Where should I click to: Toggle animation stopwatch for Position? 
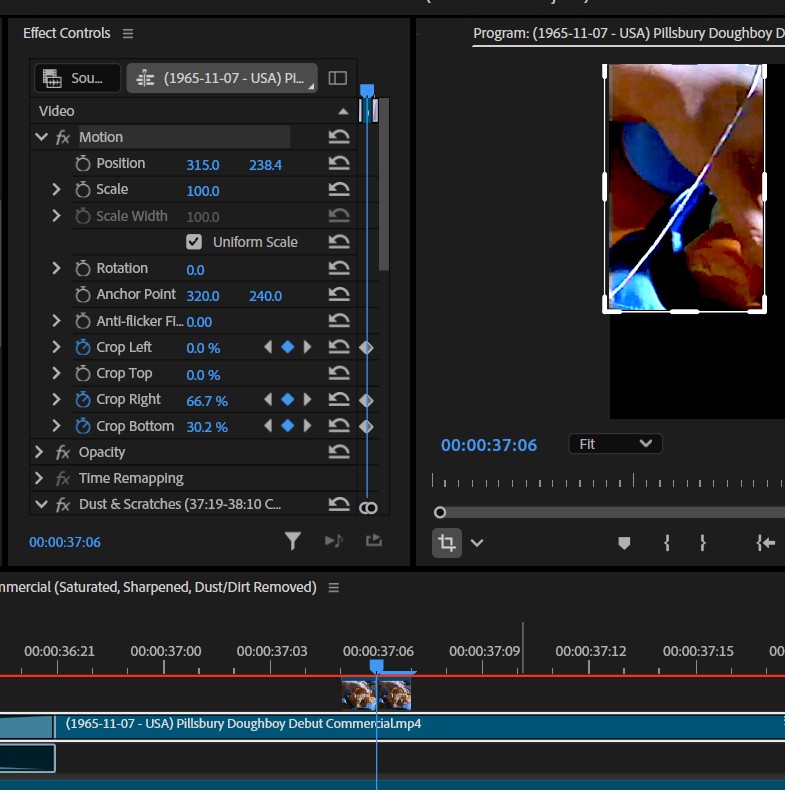tap(83, 164)
